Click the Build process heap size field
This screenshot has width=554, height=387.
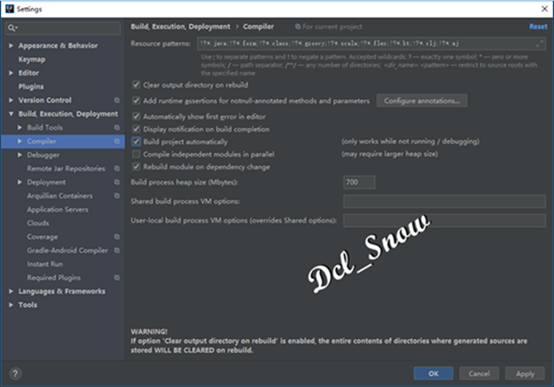pyautogui.click(x=359, y=182)
